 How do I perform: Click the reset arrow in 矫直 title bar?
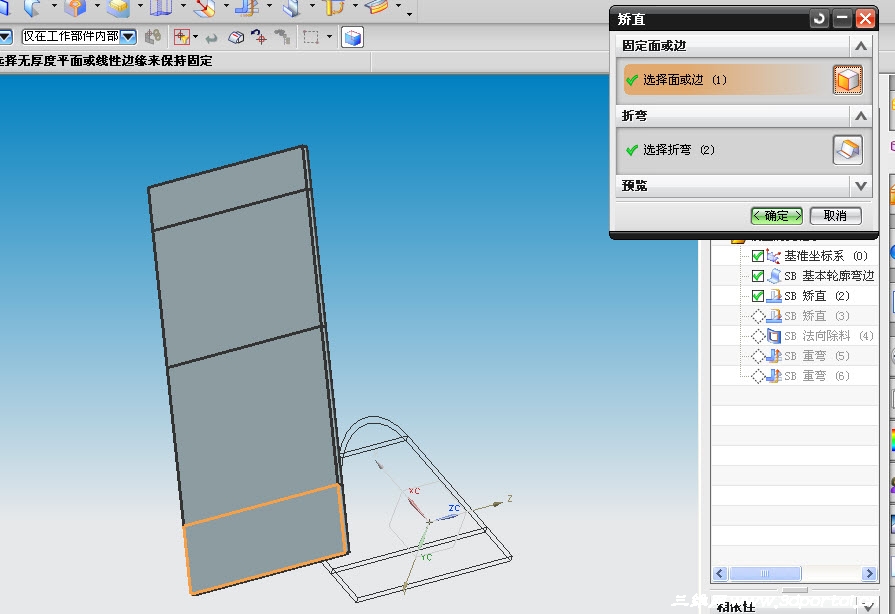click(x=819, y=19)
